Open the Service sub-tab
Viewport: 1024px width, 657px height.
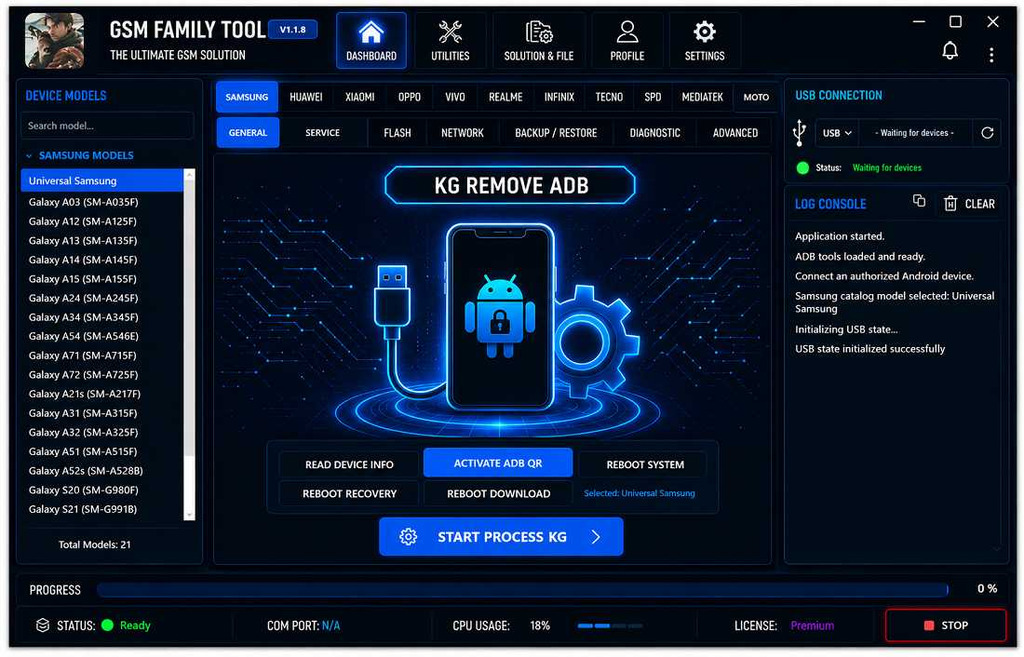323,133
